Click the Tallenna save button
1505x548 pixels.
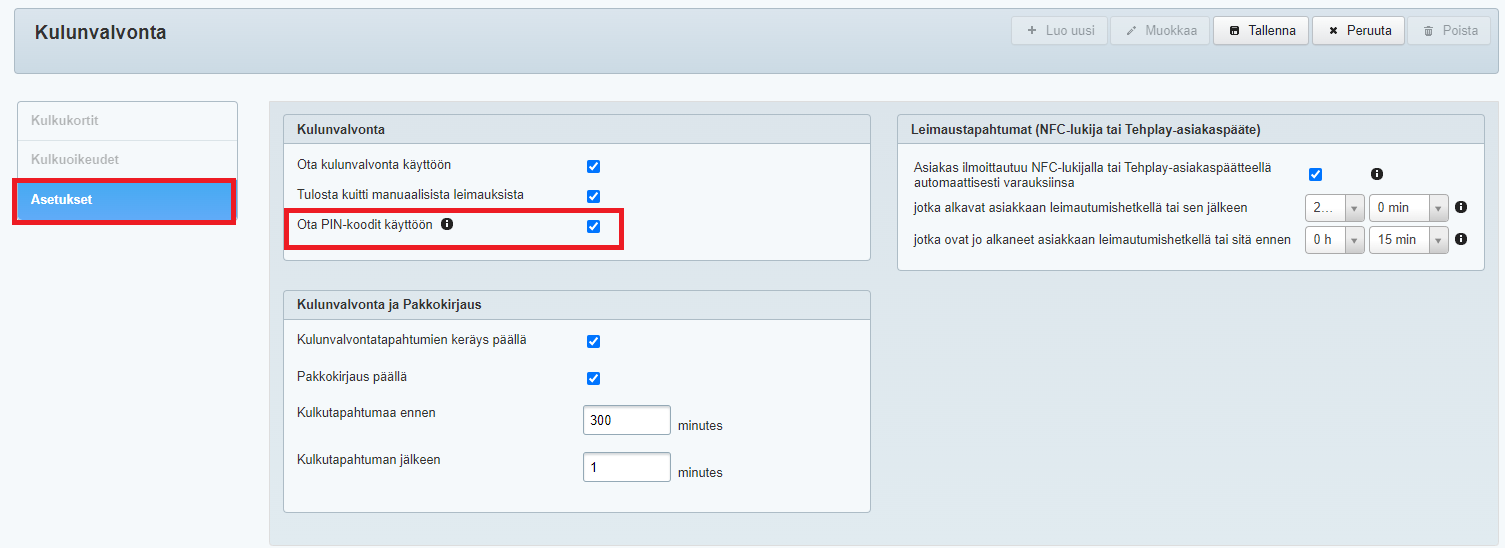[x=1261, y=31]
